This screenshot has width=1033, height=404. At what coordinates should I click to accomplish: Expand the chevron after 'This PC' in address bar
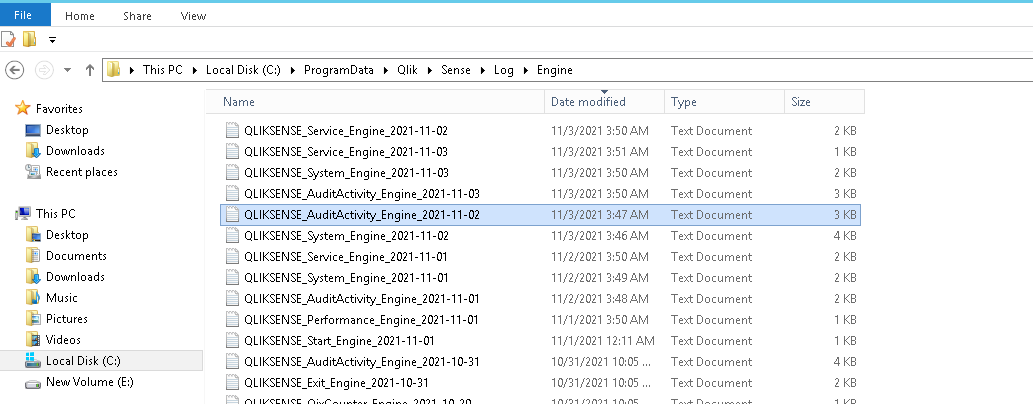(195, 70)
